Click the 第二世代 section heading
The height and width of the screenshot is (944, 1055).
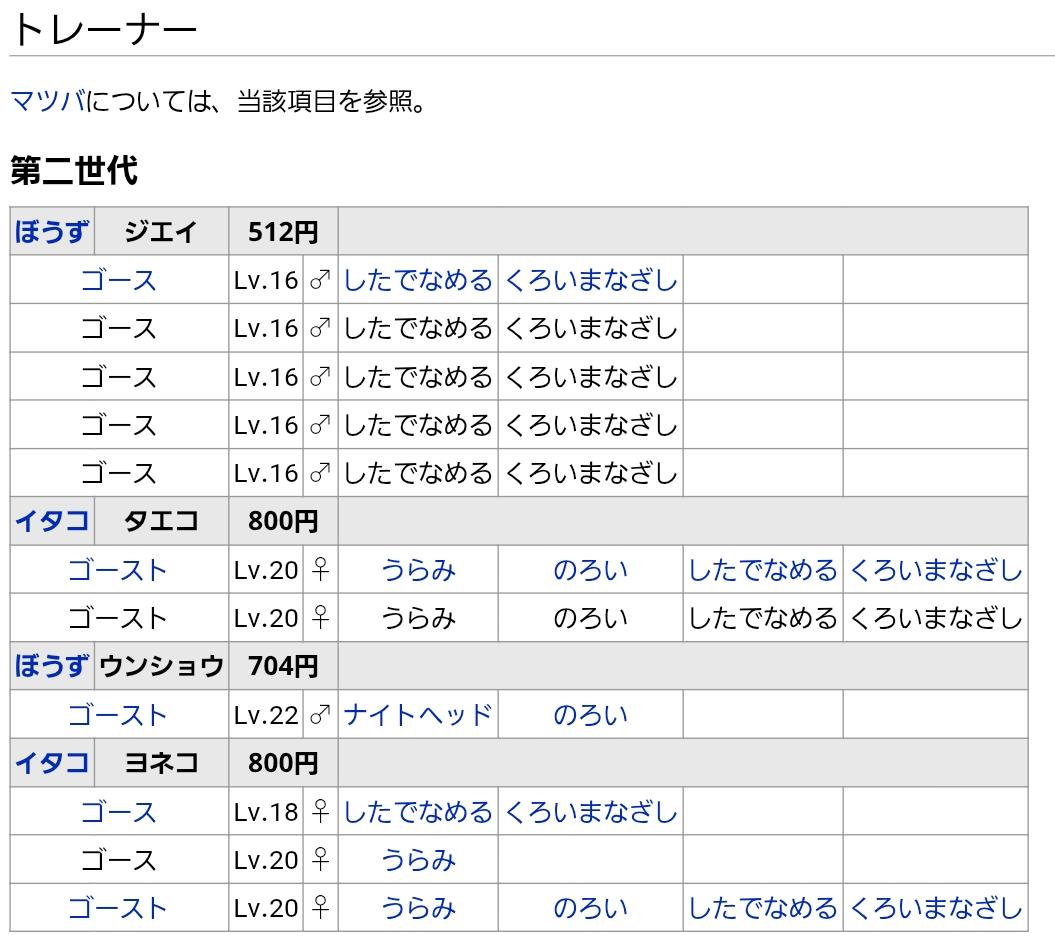click(x=73, y=171)
